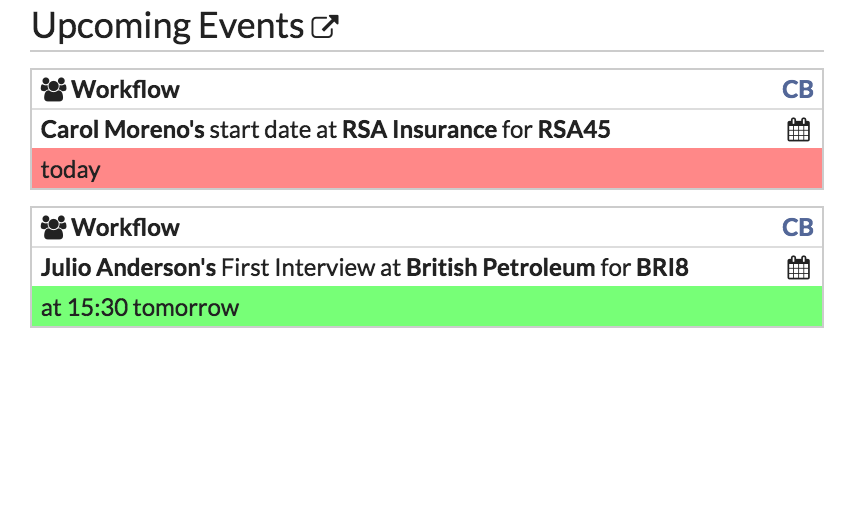Click calendar icon for Carol Moreno's event
The height and width of the screenshot is (522, 854).
[798, 130]
